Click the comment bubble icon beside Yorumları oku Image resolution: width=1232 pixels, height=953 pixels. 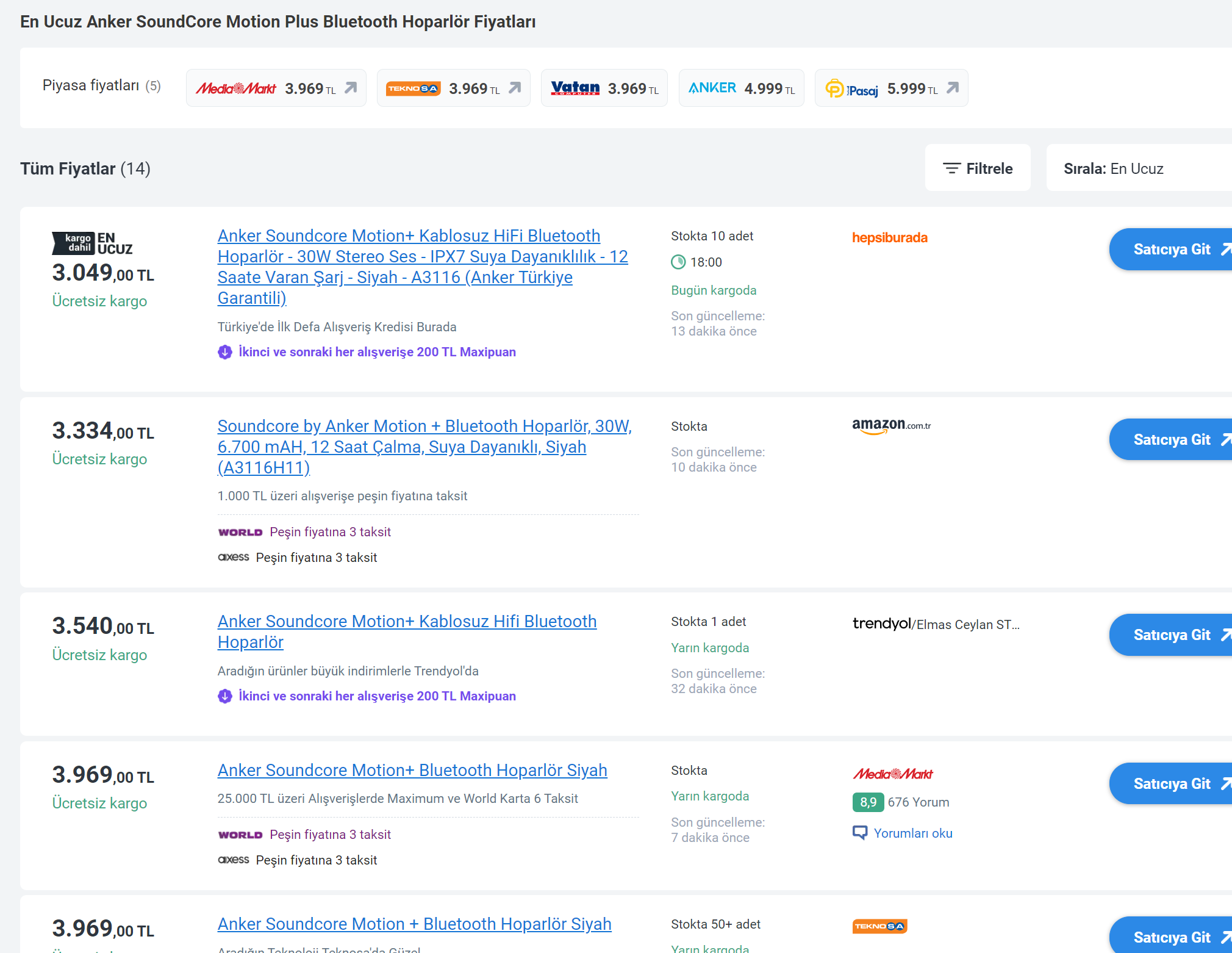coord(860,833)
